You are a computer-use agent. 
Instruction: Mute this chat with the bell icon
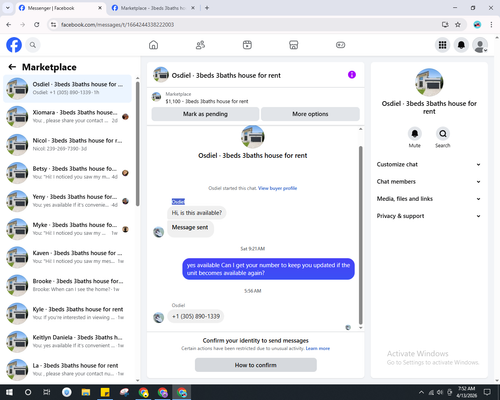pos(415,134)
